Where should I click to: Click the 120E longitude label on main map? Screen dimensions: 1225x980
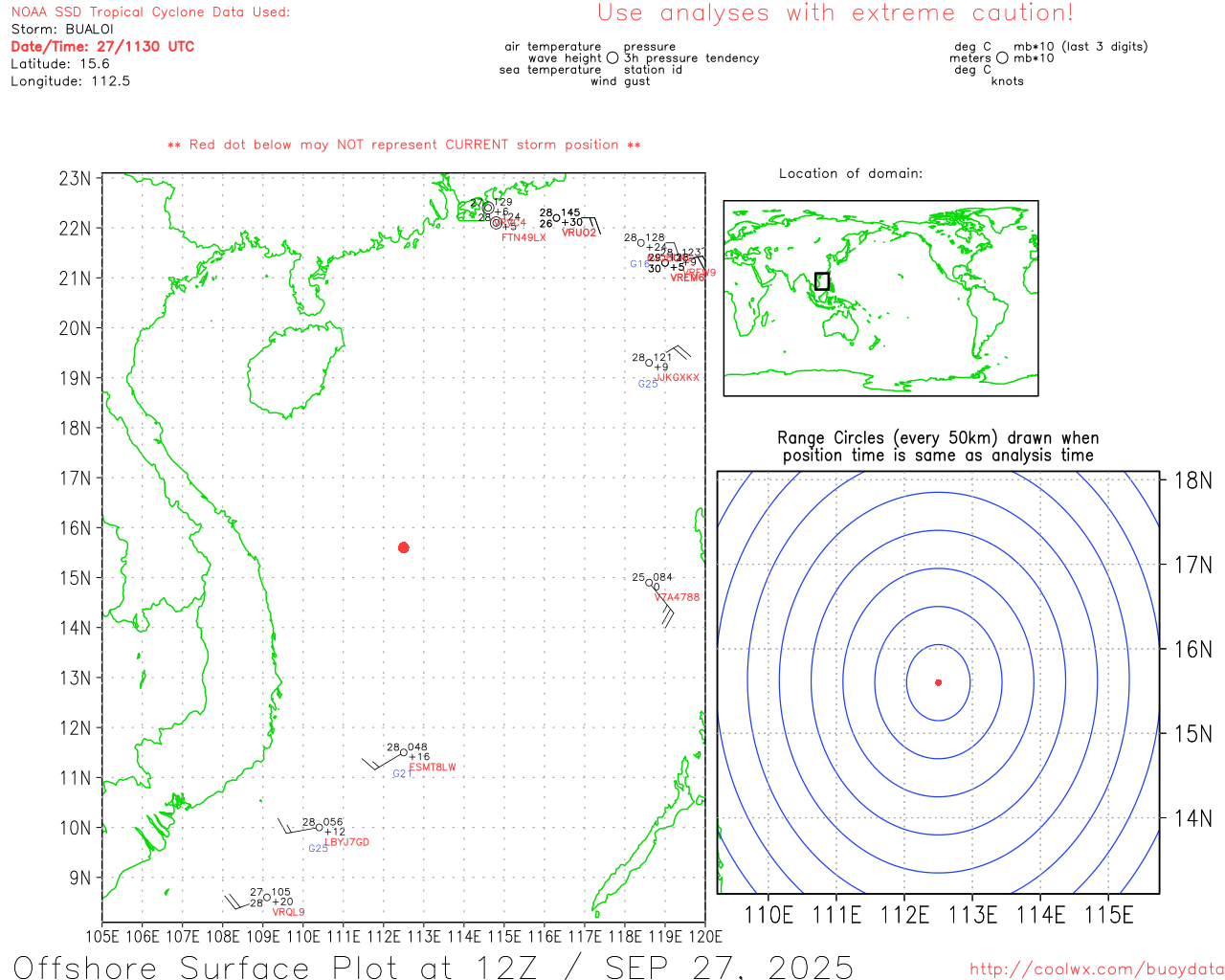pos(705,936)
